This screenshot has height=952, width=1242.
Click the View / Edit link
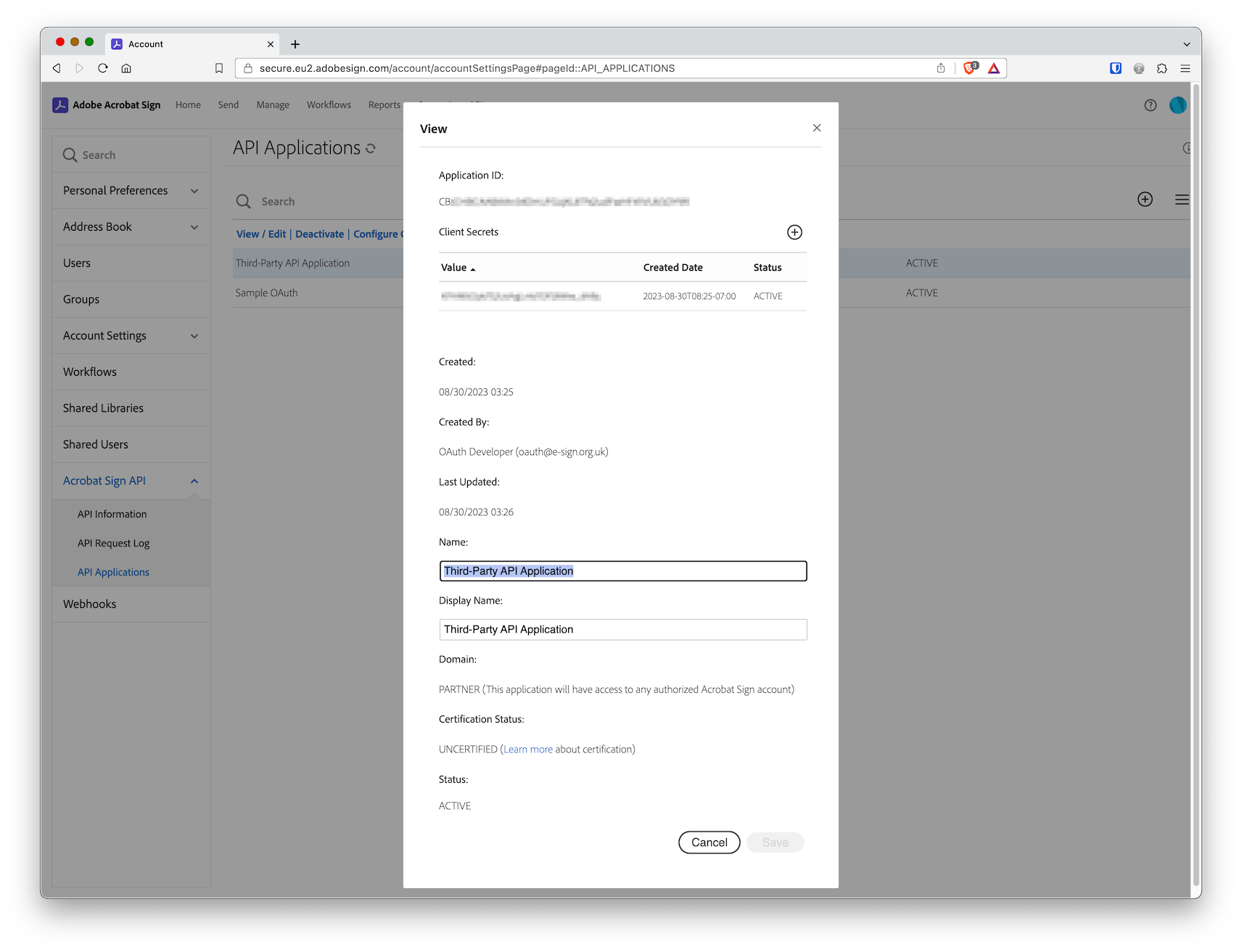(261, 234)
